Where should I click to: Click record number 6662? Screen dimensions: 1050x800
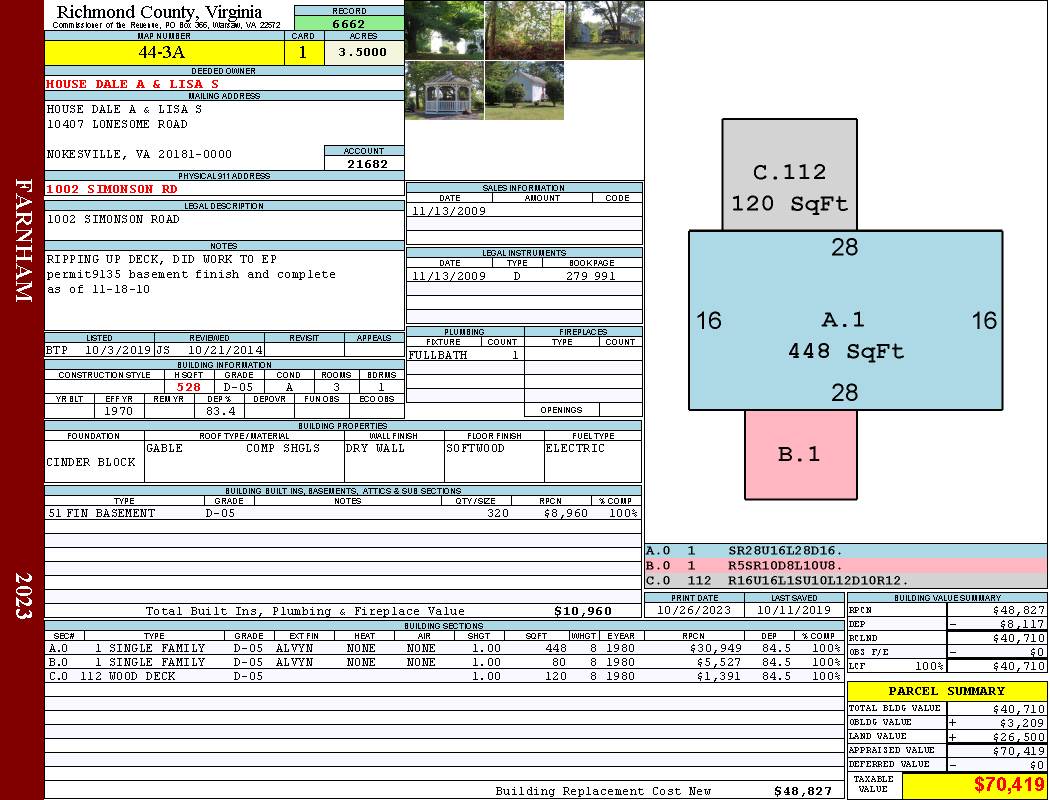pyautogui.click(x=349, y=23)
